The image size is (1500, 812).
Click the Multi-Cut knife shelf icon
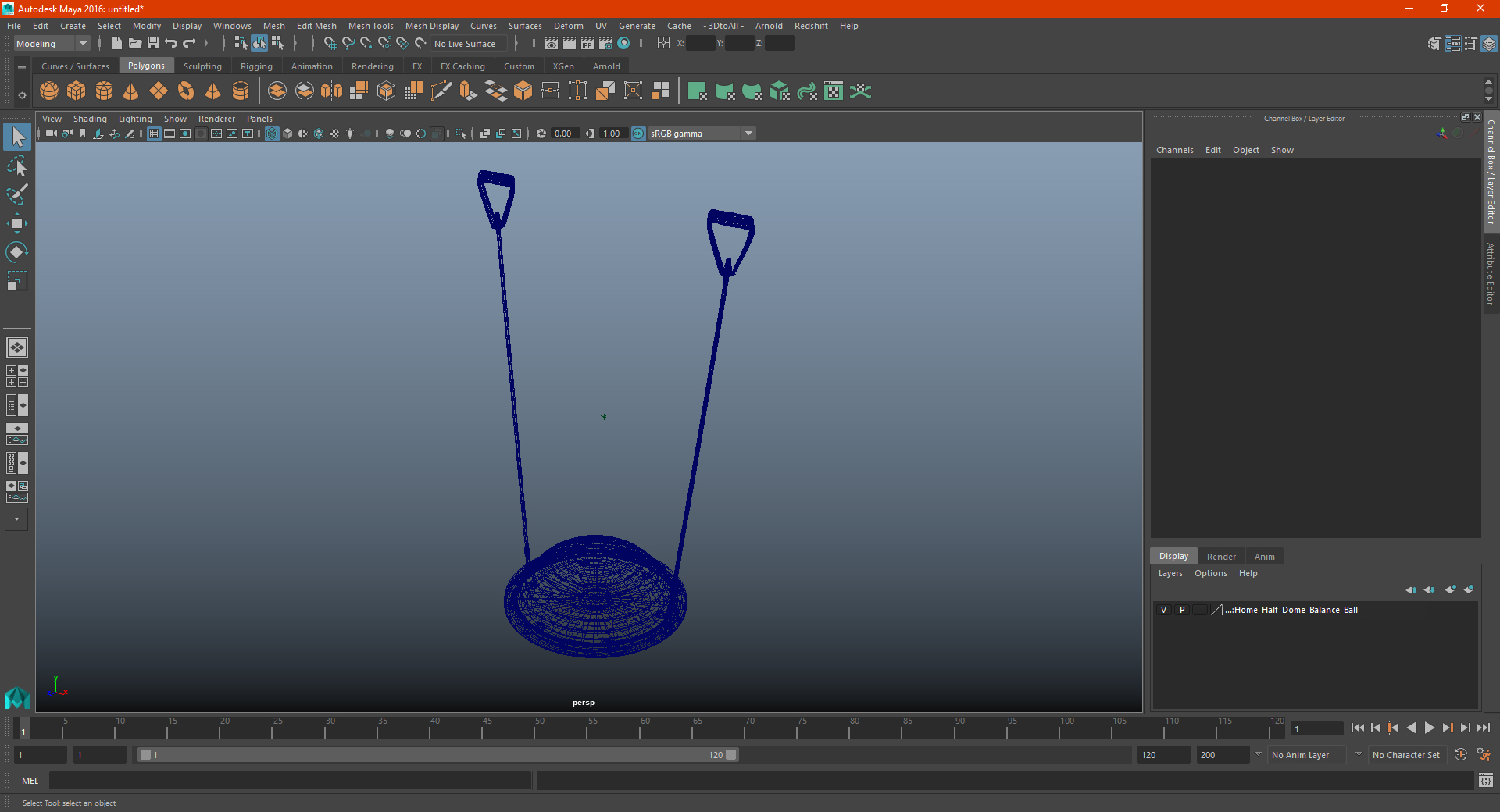tap(441, 91)
